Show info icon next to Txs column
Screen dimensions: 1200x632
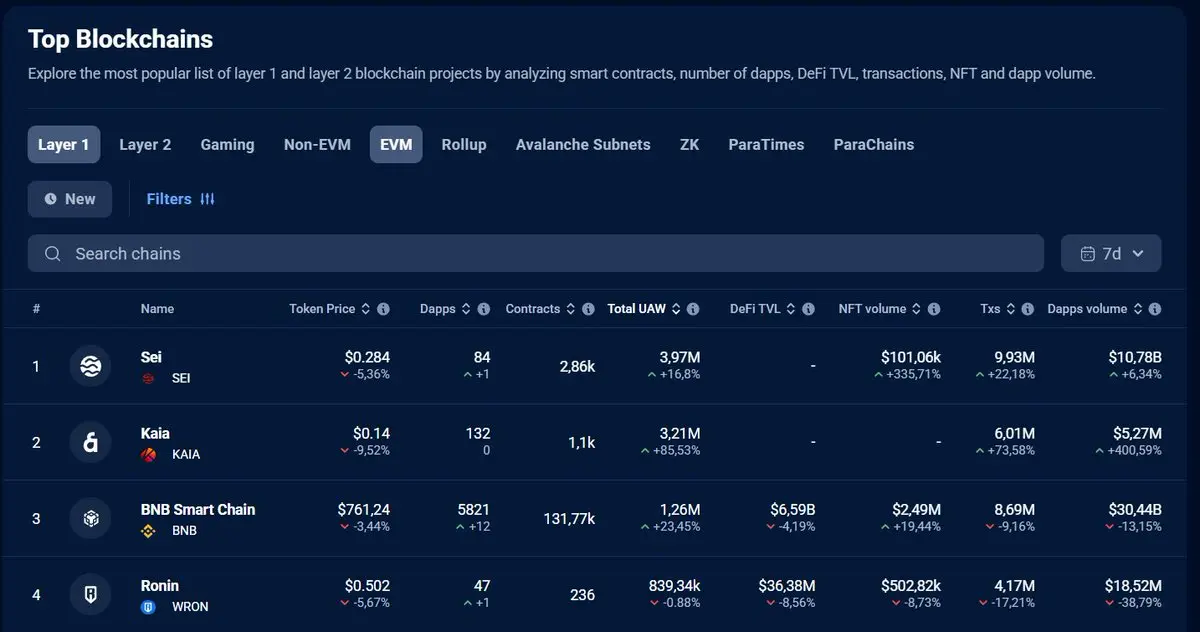coord(1029,309)
